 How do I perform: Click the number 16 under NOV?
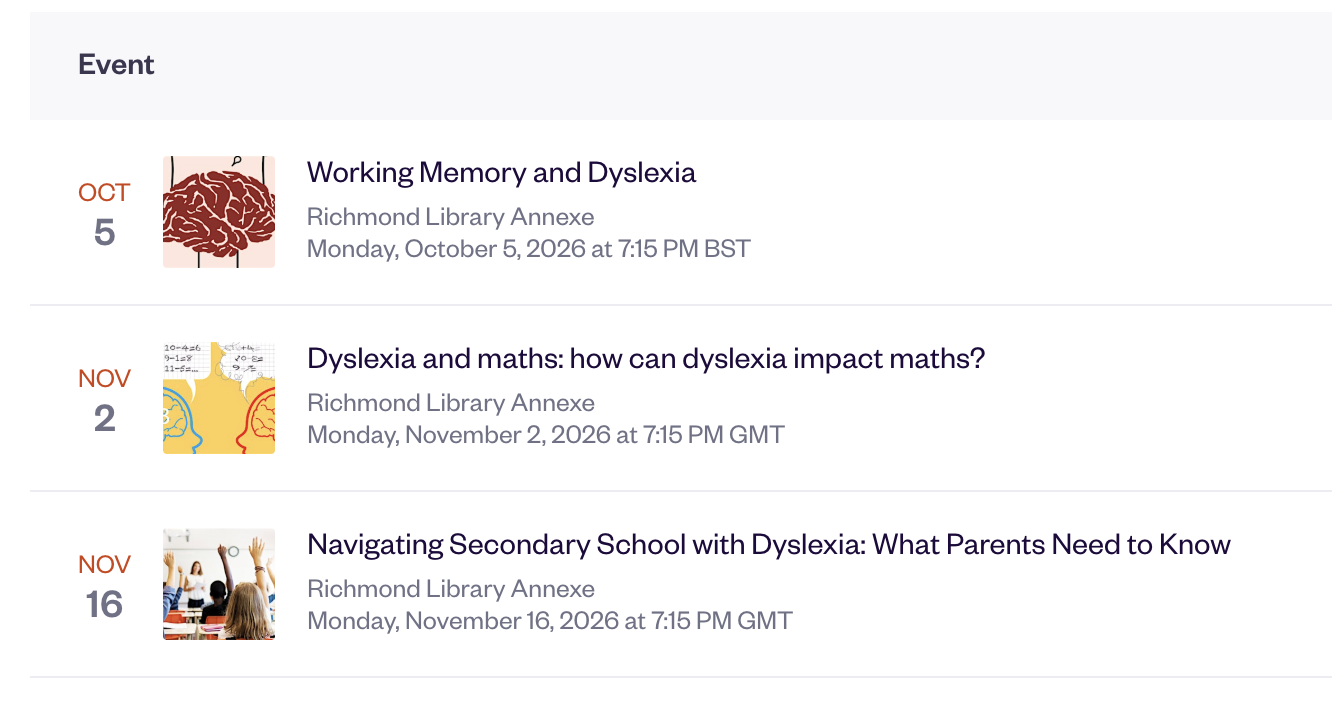click(x=104, y=604)
